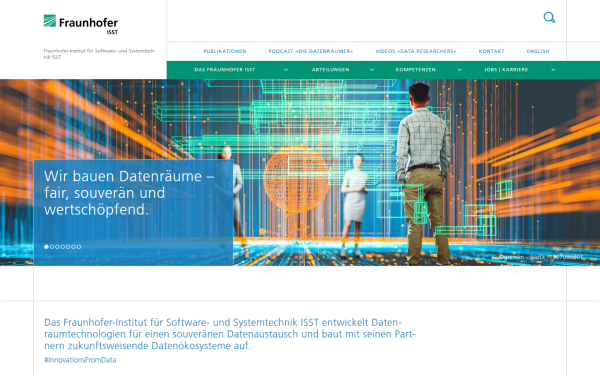
Task: Click intro paragraph 'Das Fraunhofer-Institut für Software-'
Action: click(x=230, y=334)
